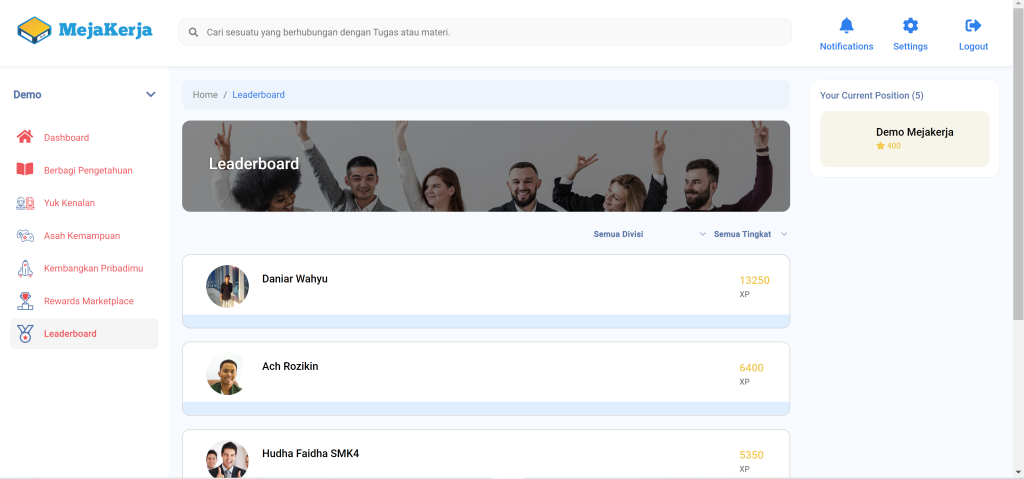Click the Leaderboard breadcrumb link

click(x=259, y=95)
